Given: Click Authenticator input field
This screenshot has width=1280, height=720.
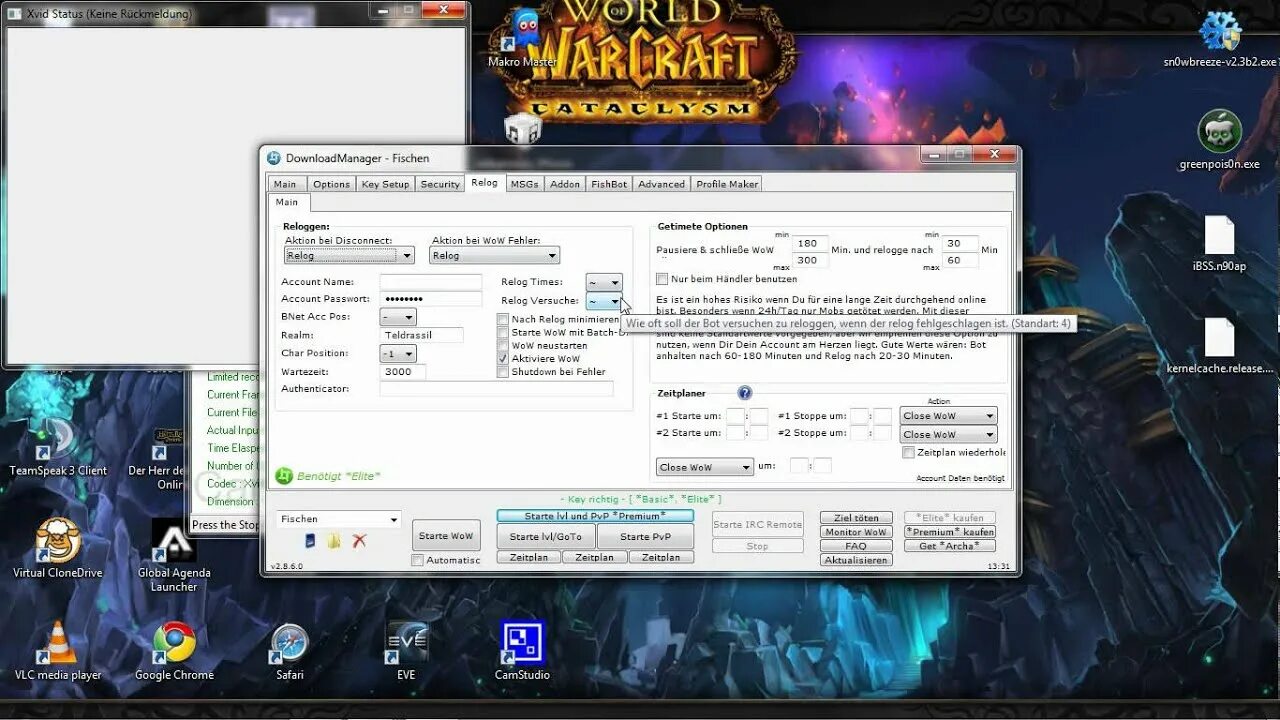Looking at the screenshot, I should click(496, 388).
